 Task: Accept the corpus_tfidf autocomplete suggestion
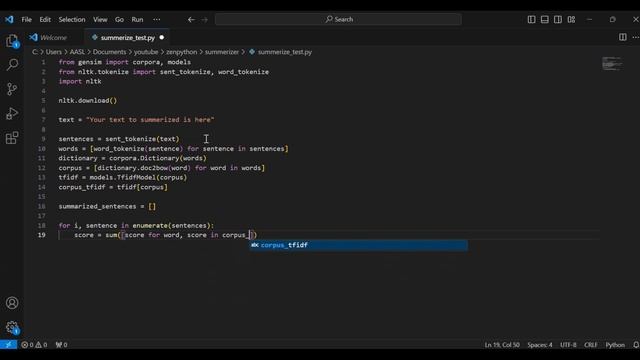[x=359, y=245]
